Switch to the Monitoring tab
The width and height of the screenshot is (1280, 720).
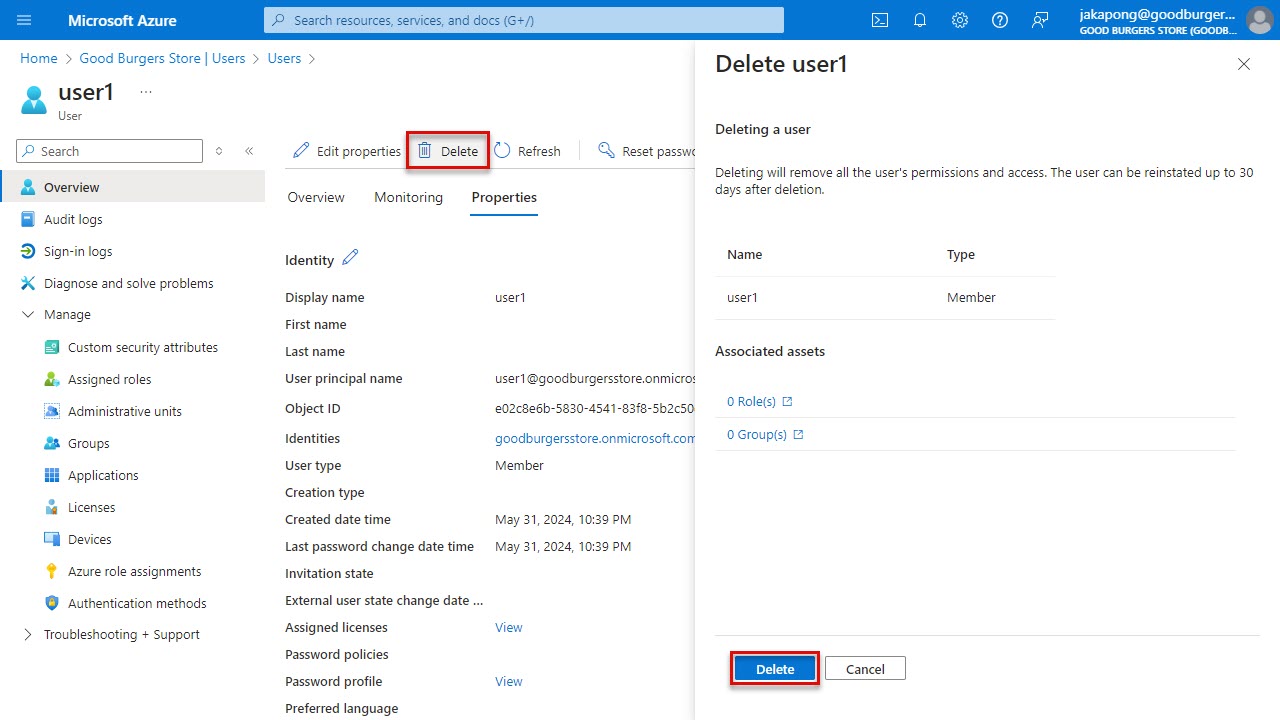click(x=408, y=197)
